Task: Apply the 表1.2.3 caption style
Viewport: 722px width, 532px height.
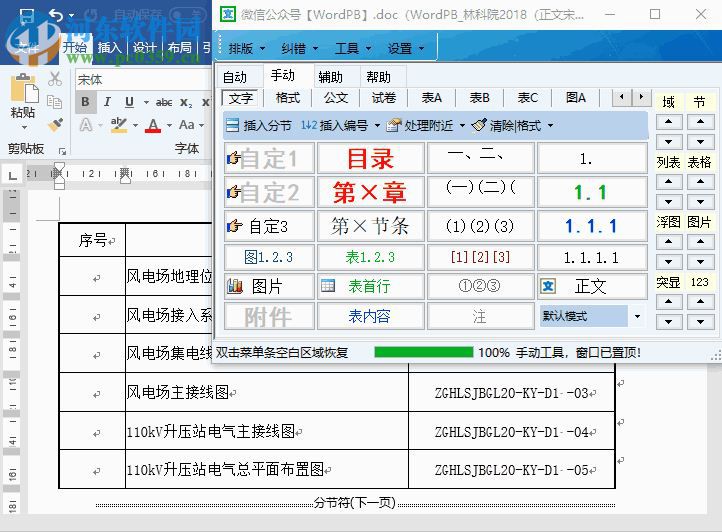Action: [x=371, y=257]
